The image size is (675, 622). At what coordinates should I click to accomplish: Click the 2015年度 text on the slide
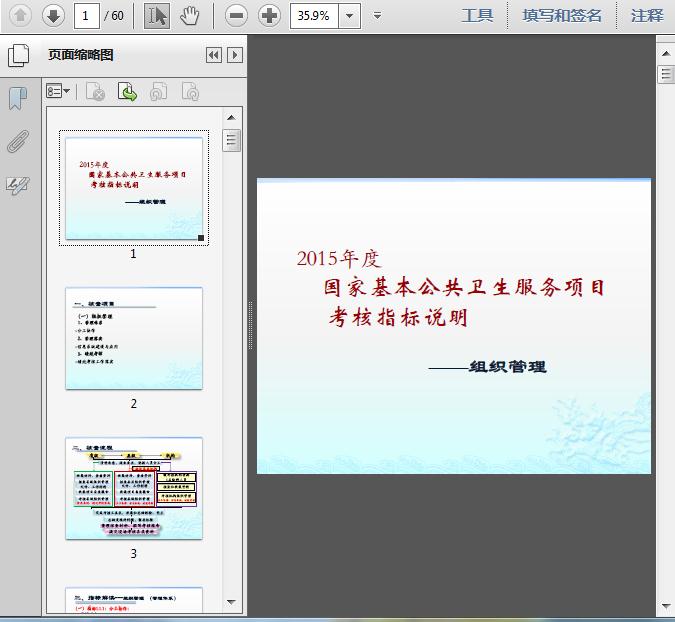(x=339, y=259)
